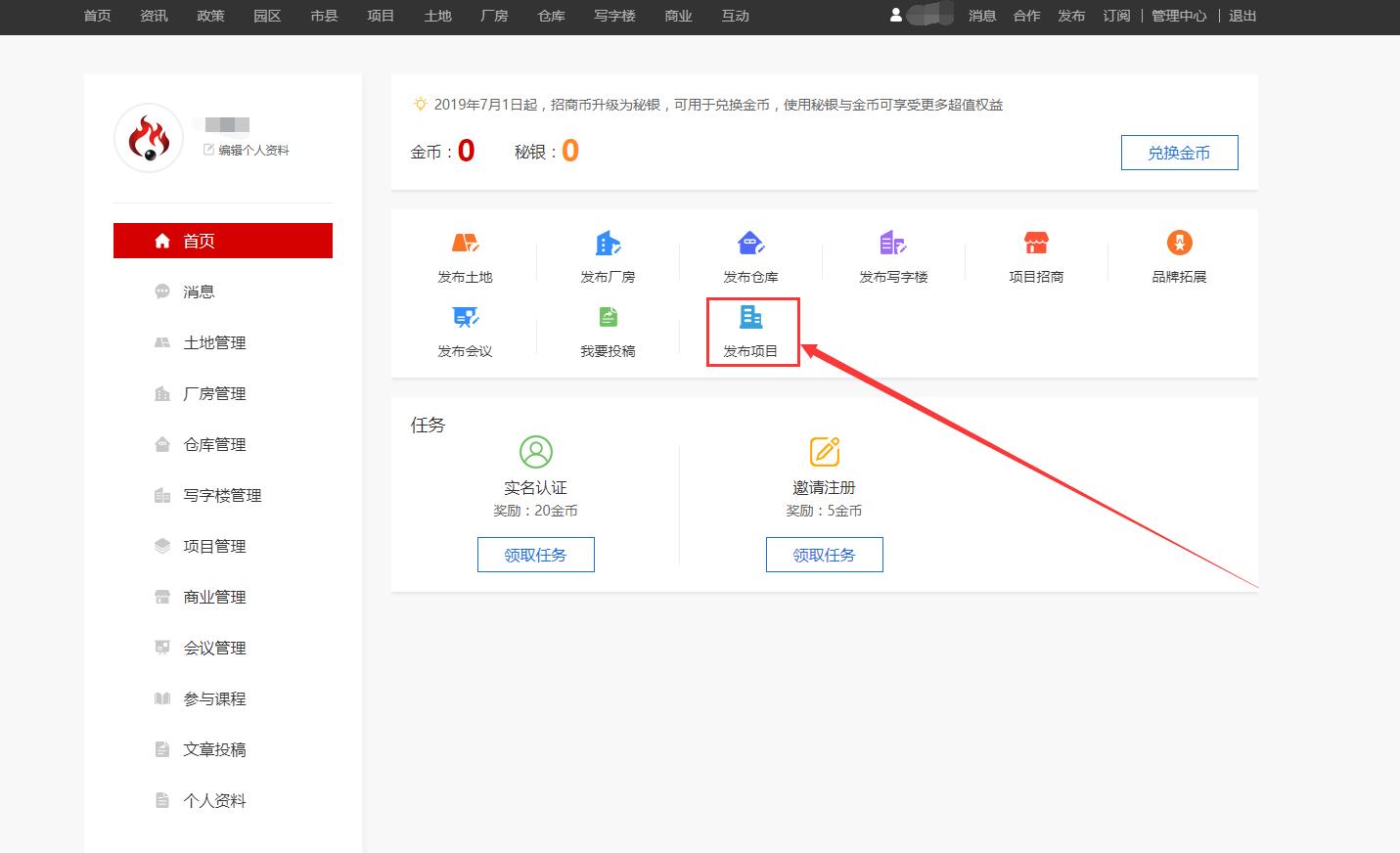Click 领取任务 under 实名认证 task

pos(535,555)
